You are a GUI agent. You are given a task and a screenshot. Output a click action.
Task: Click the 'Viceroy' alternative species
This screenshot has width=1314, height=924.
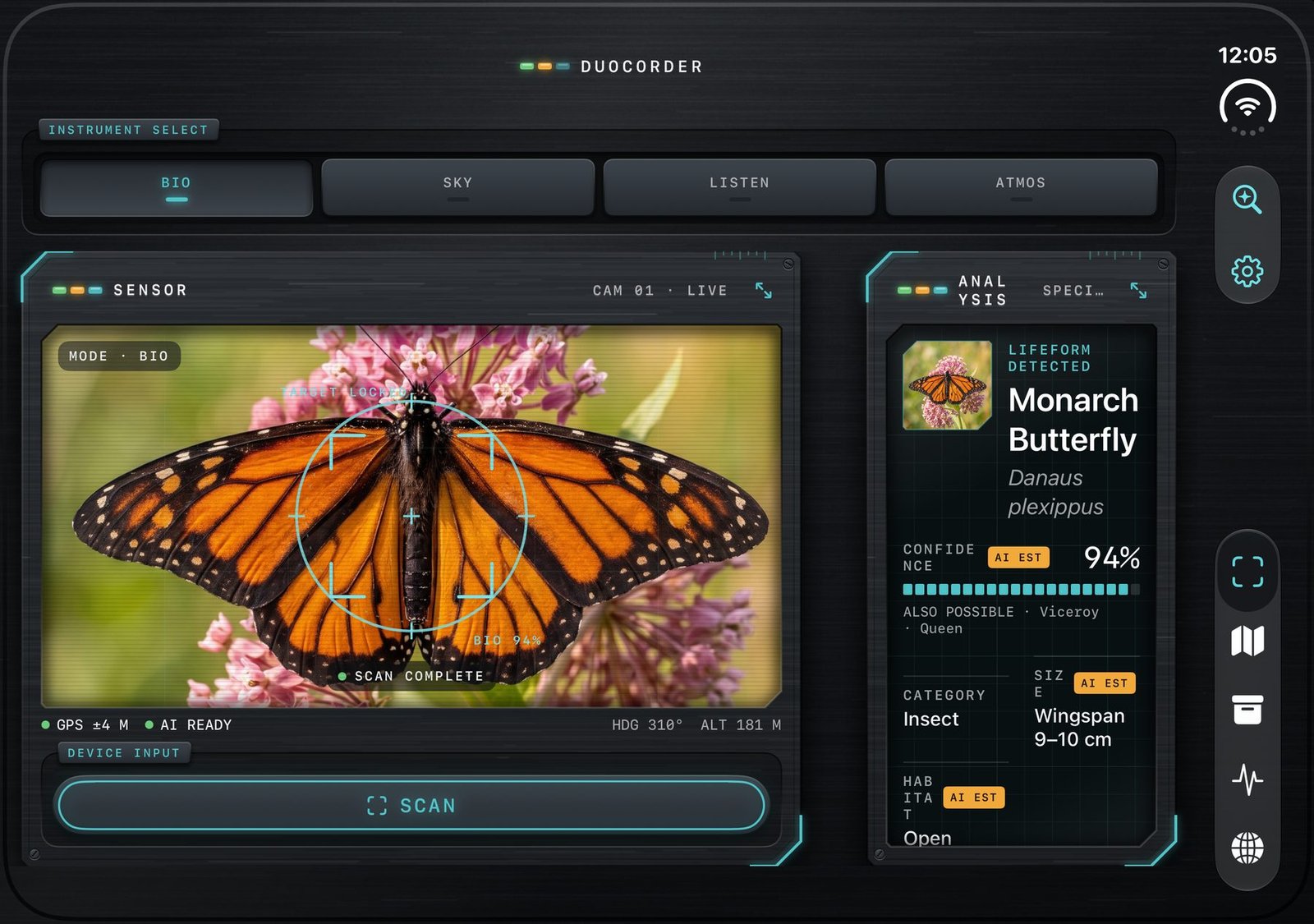click(x=1069, y=612)
